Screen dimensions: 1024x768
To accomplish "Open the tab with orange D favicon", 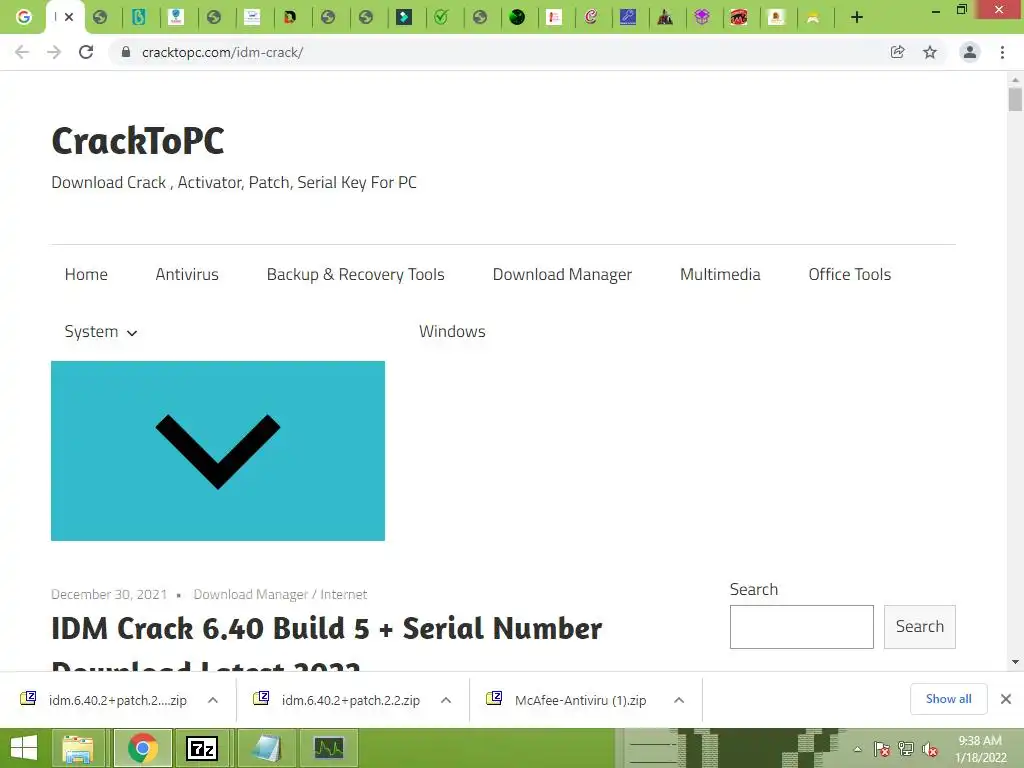I will (290, 17).
